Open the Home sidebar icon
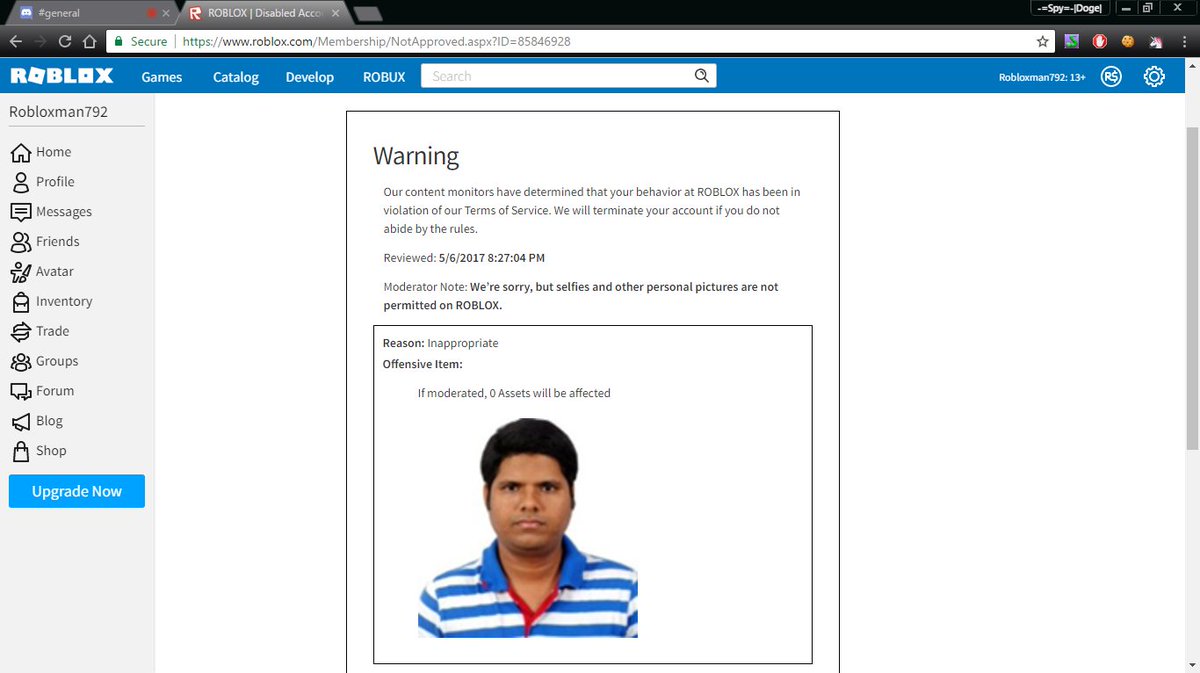This screenshot has height=673, width=1200. pos(20,152)
